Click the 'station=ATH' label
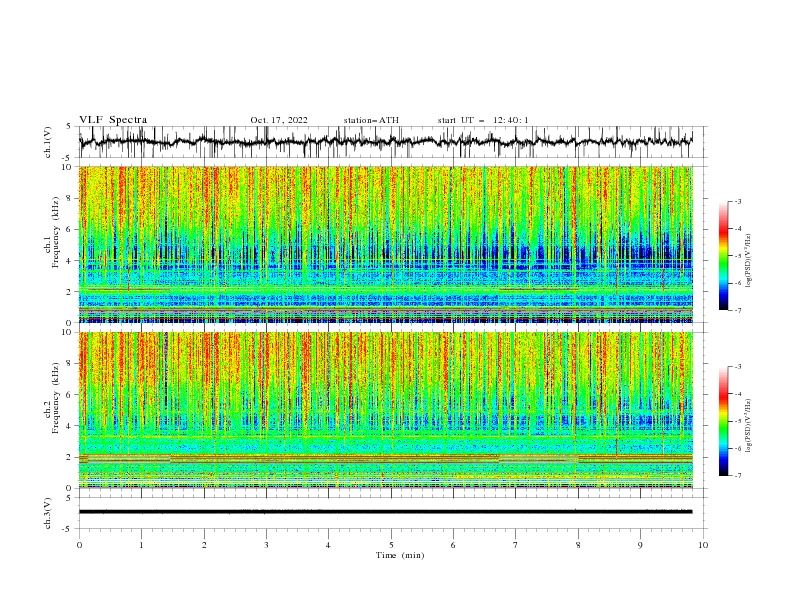 click(x=371, y=120)
